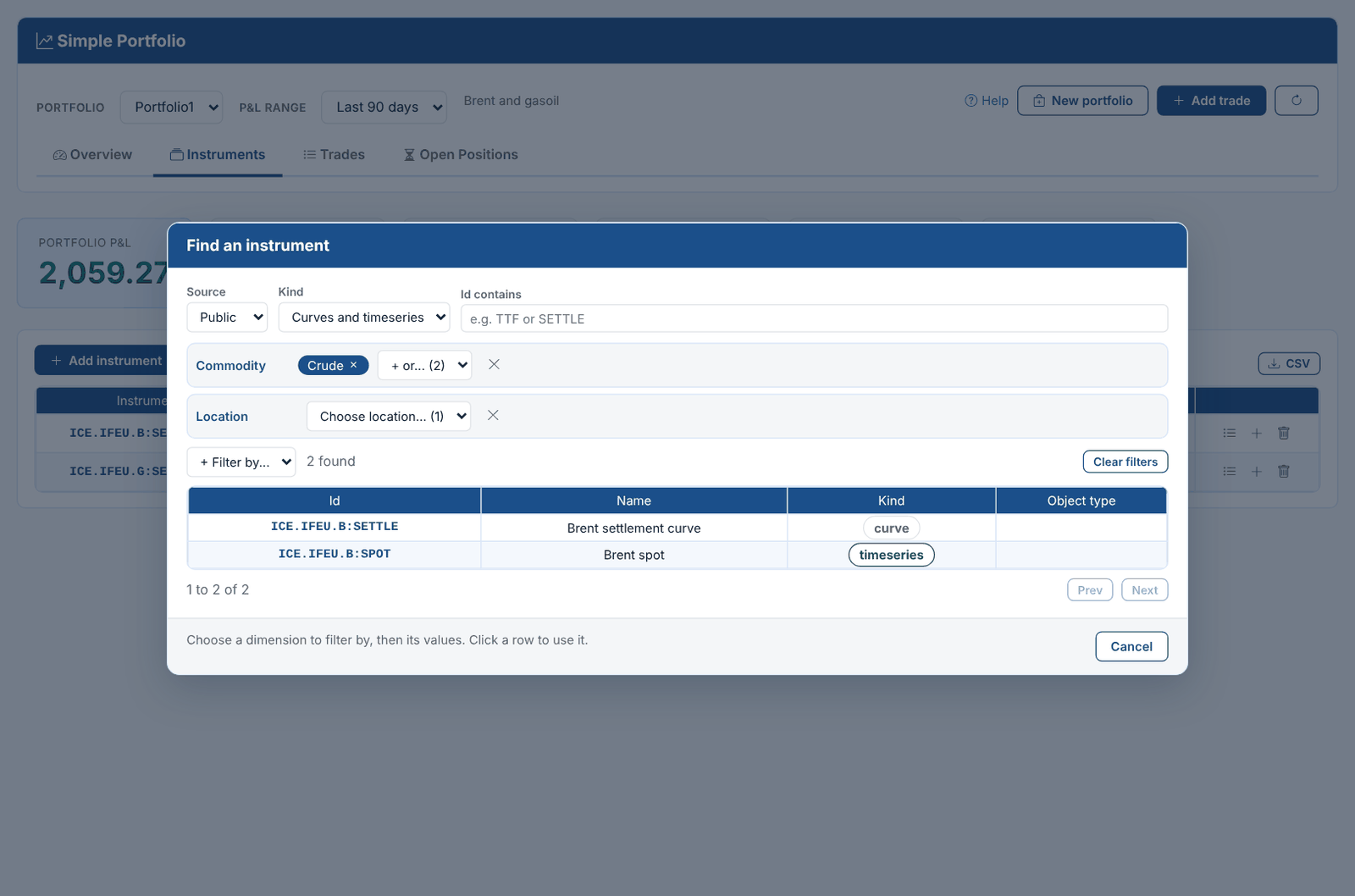Screen dimensions: 1355x896
Task: Open the Source Public dropdown
Action: click(227, 318)
